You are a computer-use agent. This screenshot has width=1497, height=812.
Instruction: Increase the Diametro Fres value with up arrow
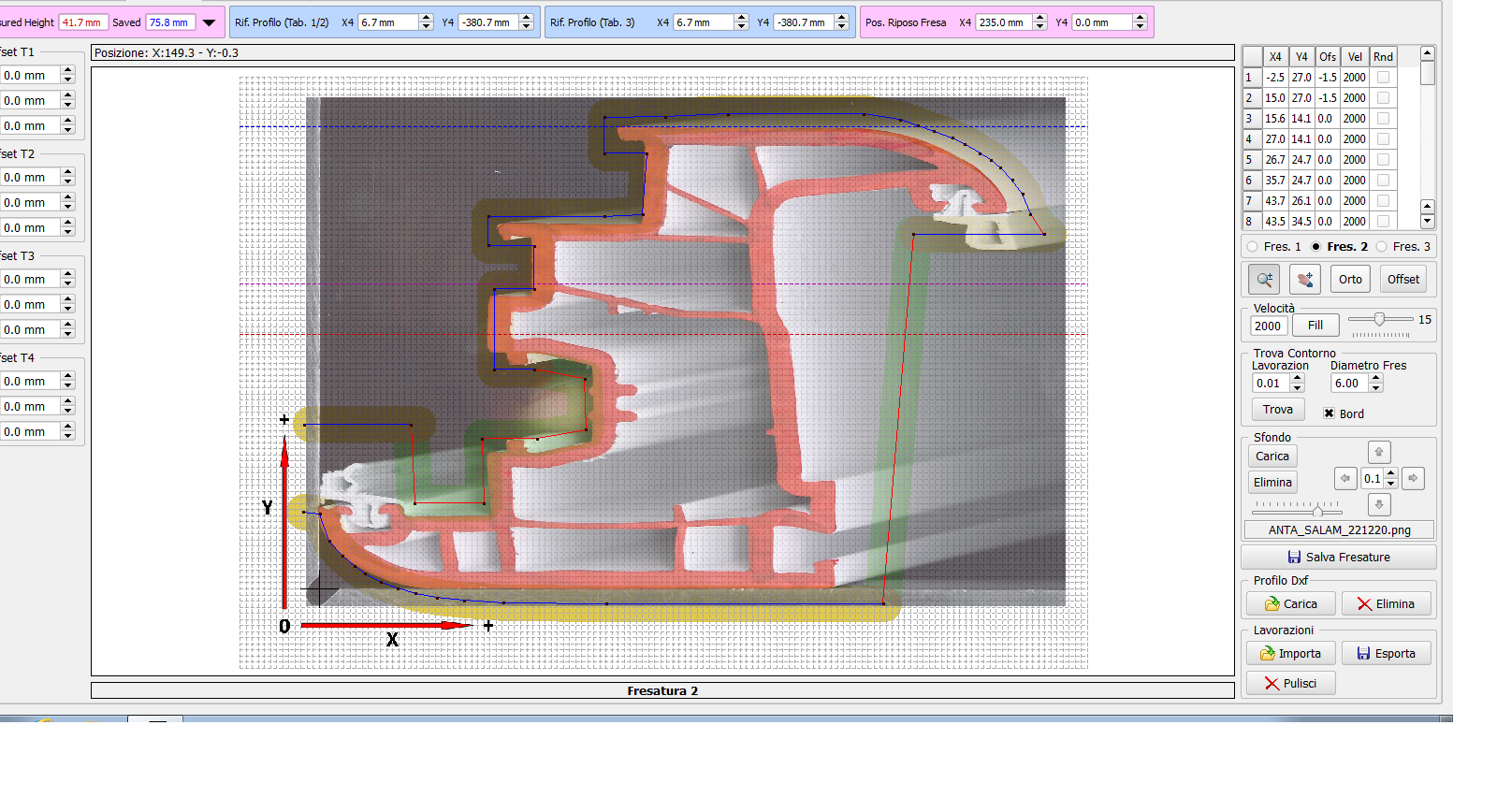1375,378
